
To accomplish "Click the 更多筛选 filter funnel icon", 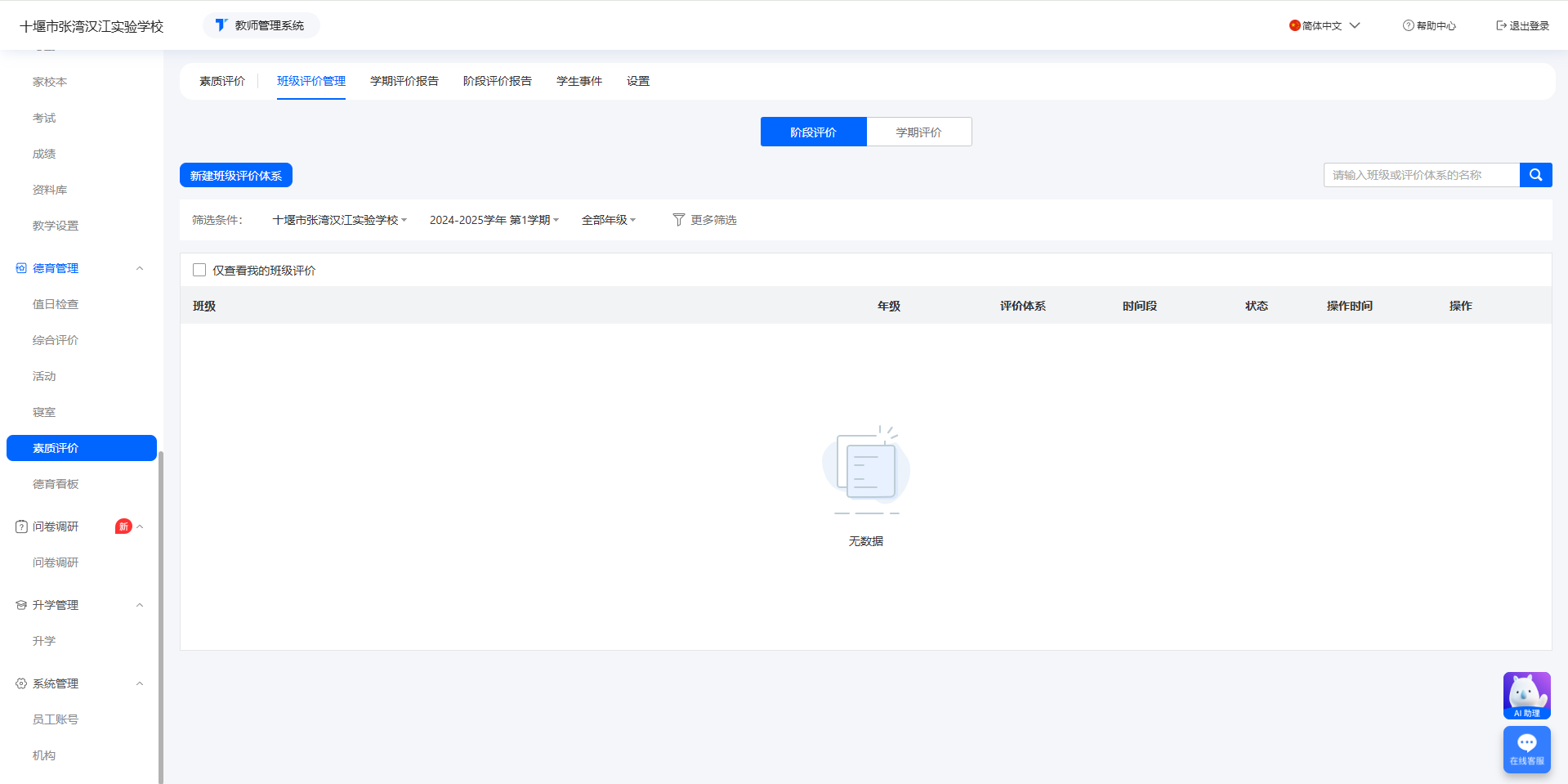I will pyautogui.click(x=678, y=220).
